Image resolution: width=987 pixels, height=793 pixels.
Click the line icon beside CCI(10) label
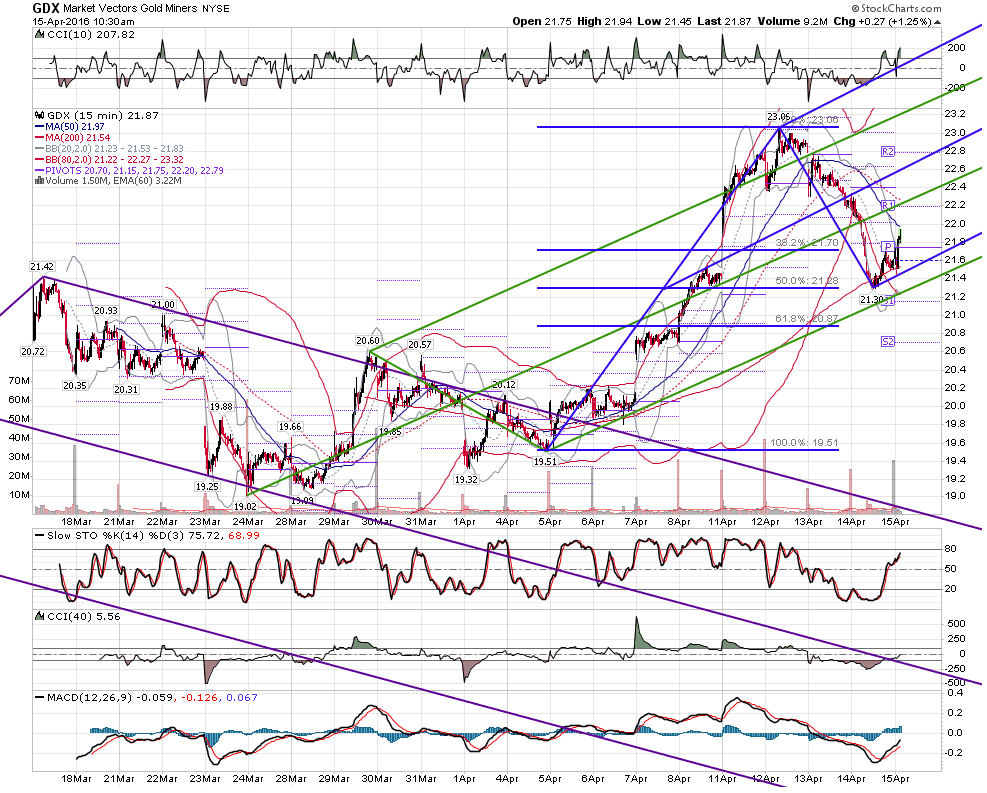point(40,35)
